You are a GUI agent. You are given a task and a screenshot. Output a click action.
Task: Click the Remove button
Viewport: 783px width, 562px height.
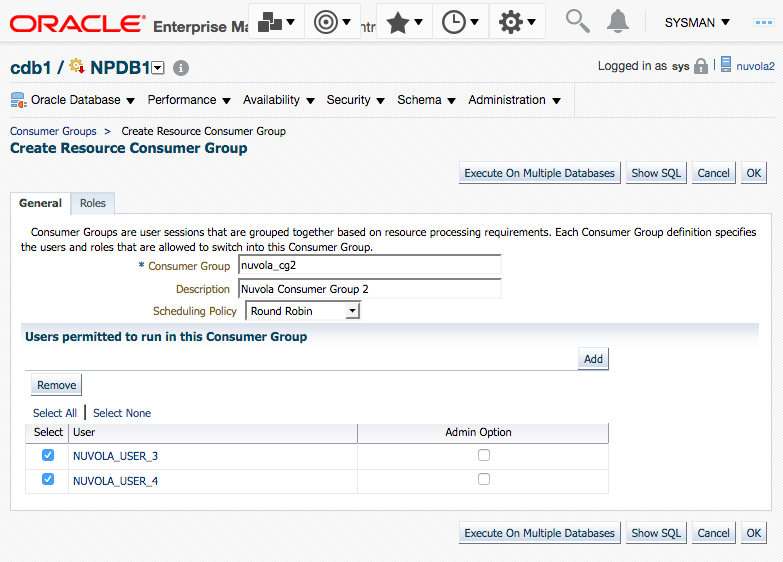pyautogui.click(x=56, y=385)
